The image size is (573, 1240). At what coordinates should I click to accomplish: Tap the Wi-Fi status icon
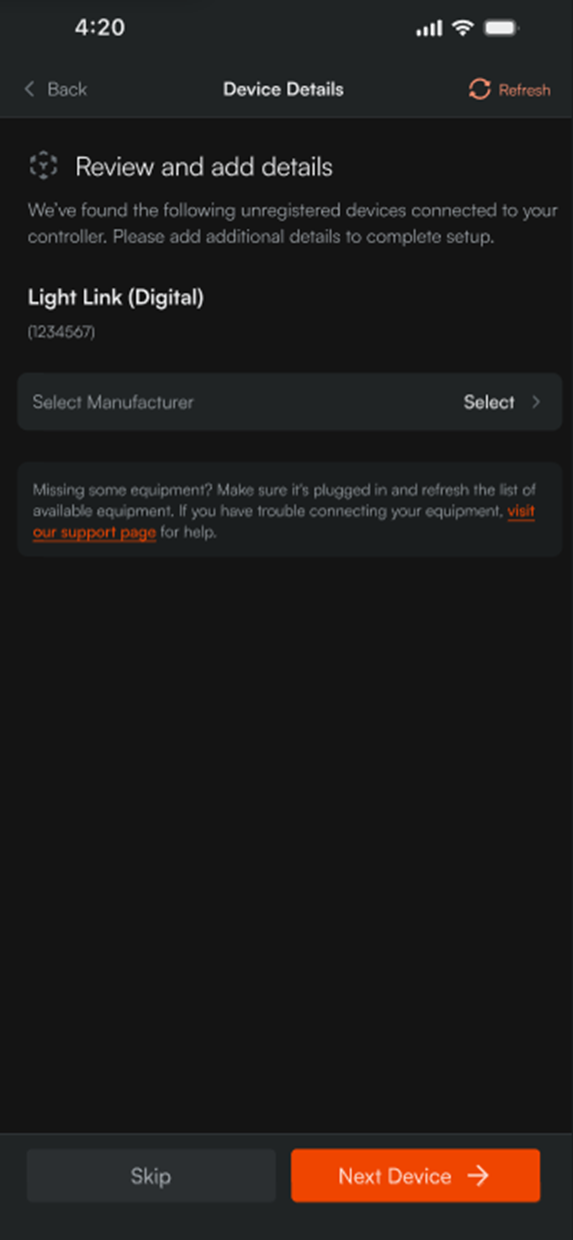462,28
